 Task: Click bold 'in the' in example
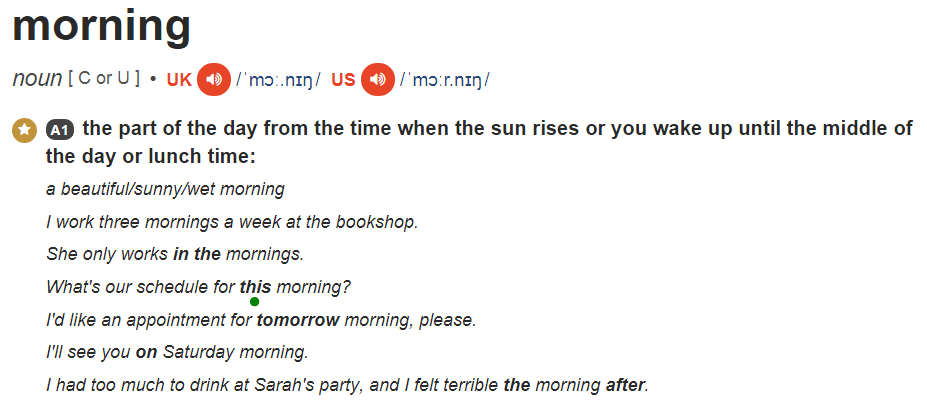[x=197, y=254]
